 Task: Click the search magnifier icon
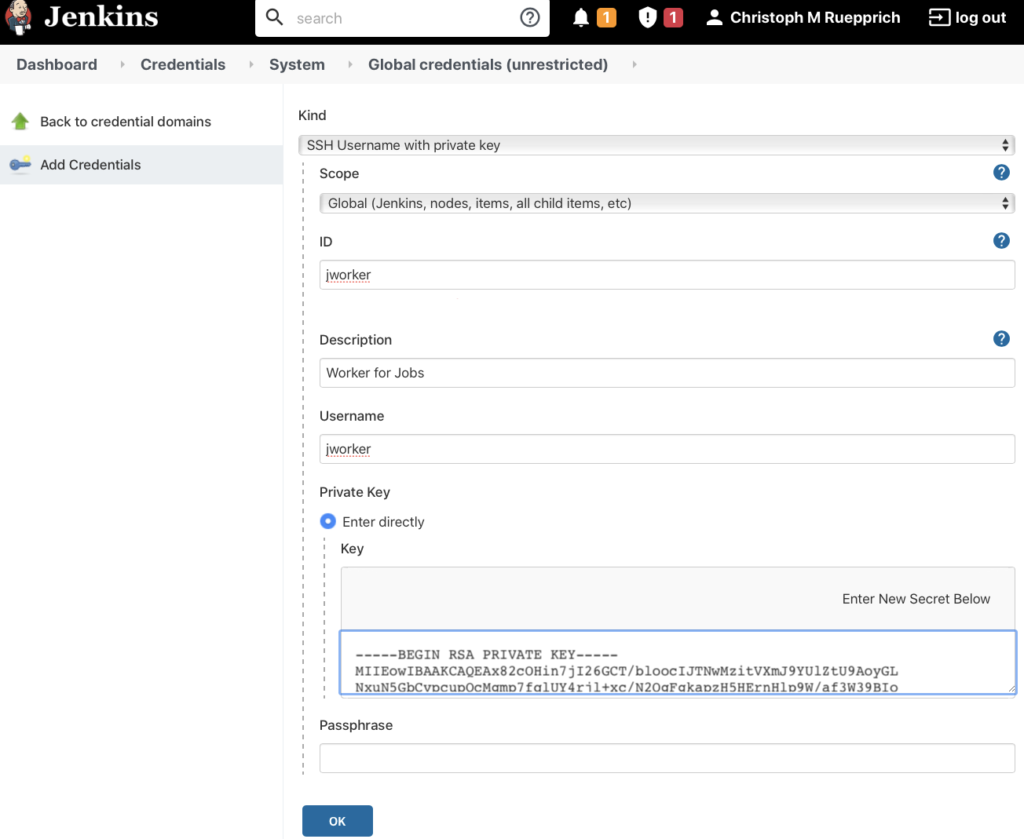275,17
